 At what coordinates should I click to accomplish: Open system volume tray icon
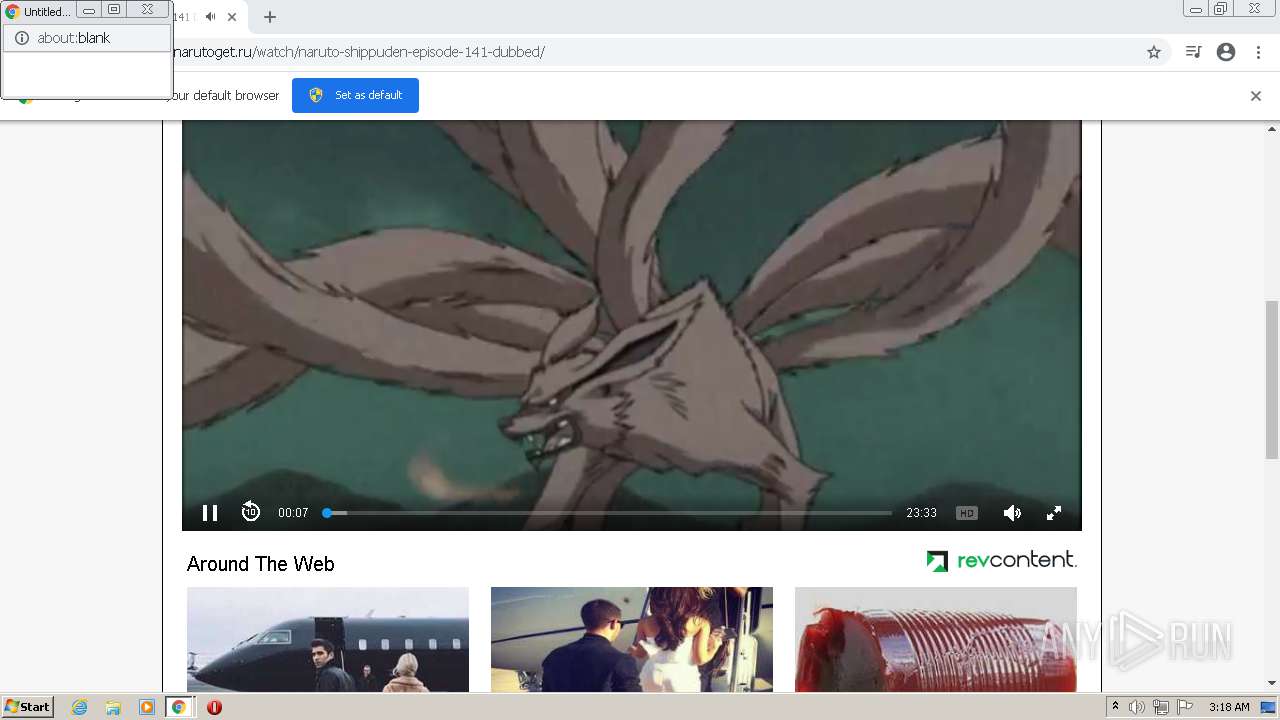pyautogui.click(x=1137, y=707)
